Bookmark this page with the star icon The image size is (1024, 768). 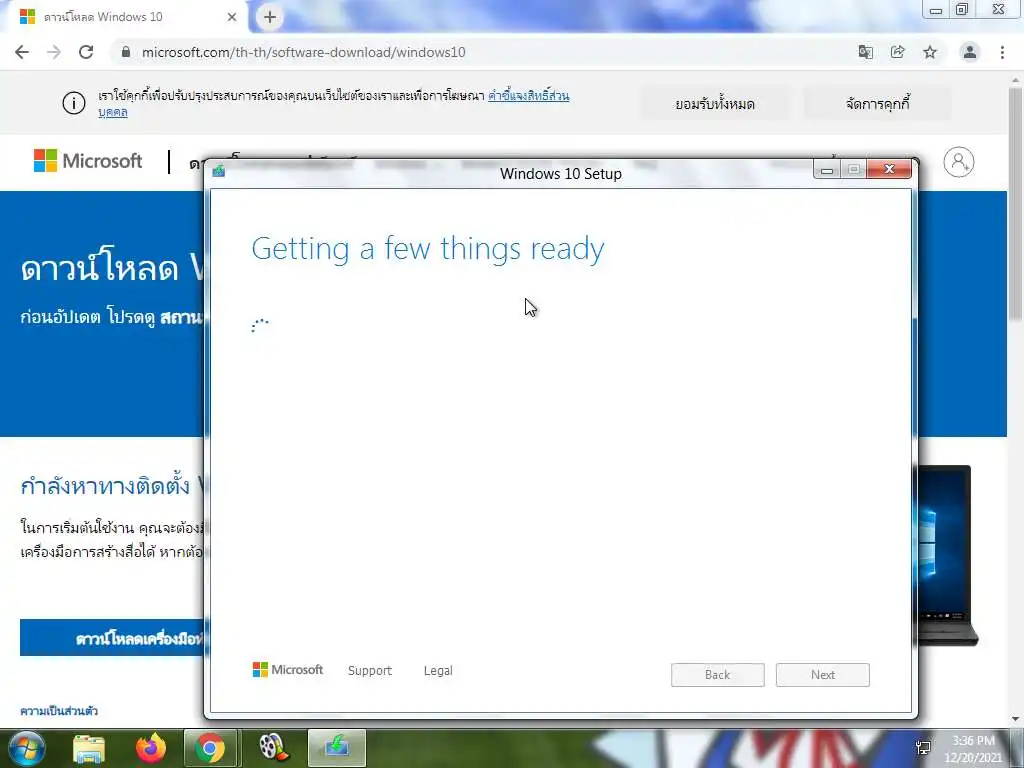coord(930,52)
